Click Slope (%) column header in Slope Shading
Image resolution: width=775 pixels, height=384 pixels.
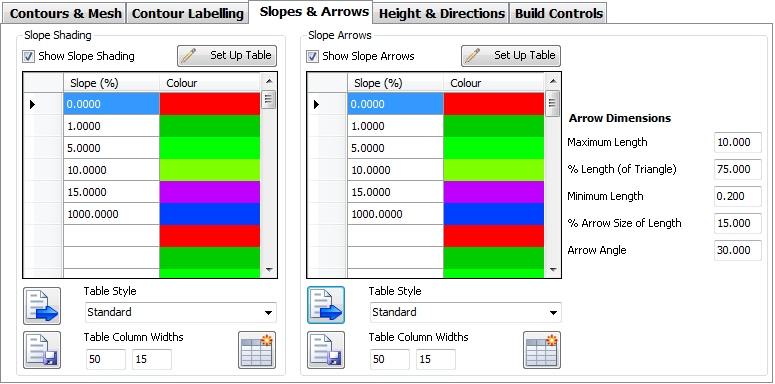click(111, 83)
